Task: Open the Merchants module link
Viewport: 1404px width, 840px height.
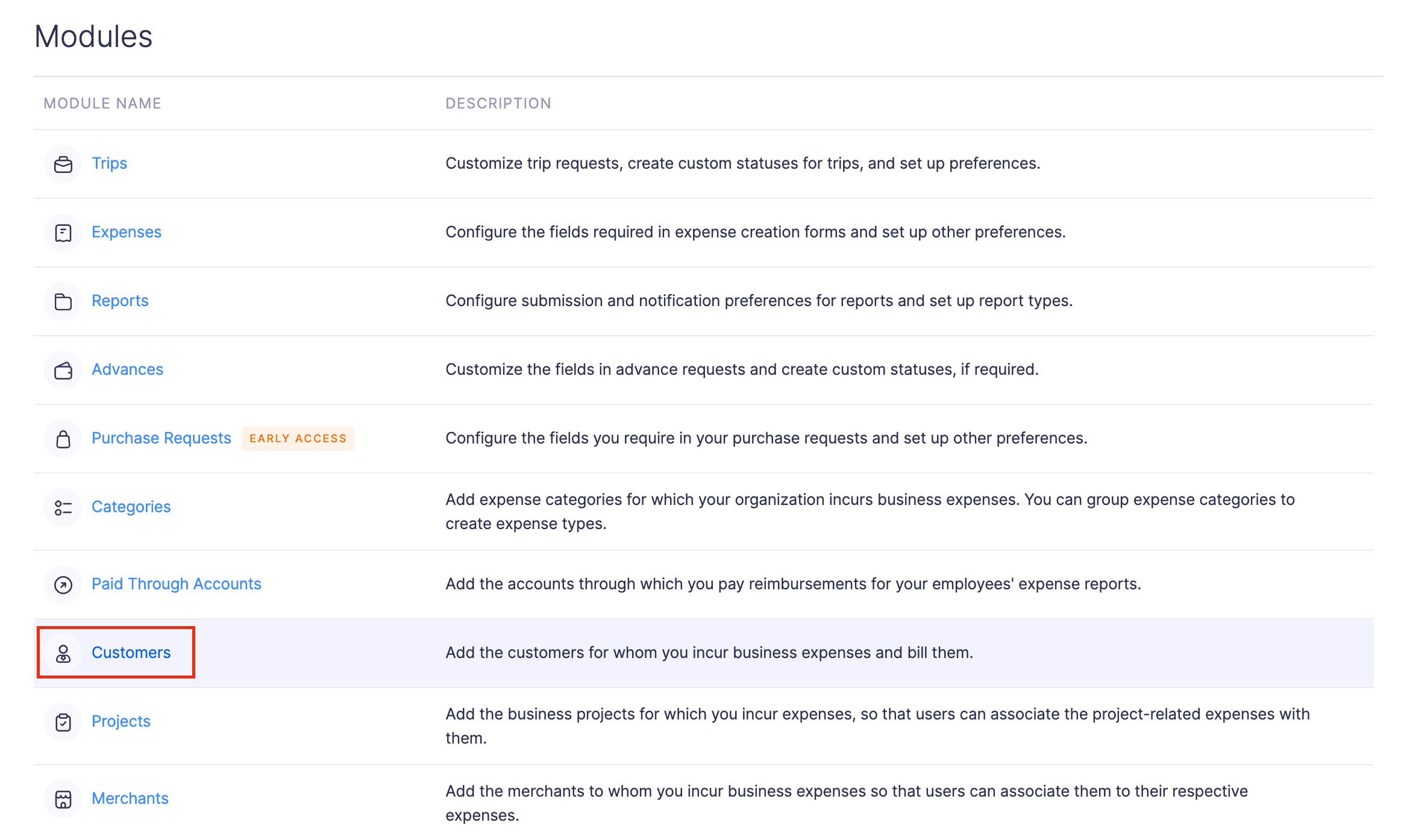Action: click(130, 798)
